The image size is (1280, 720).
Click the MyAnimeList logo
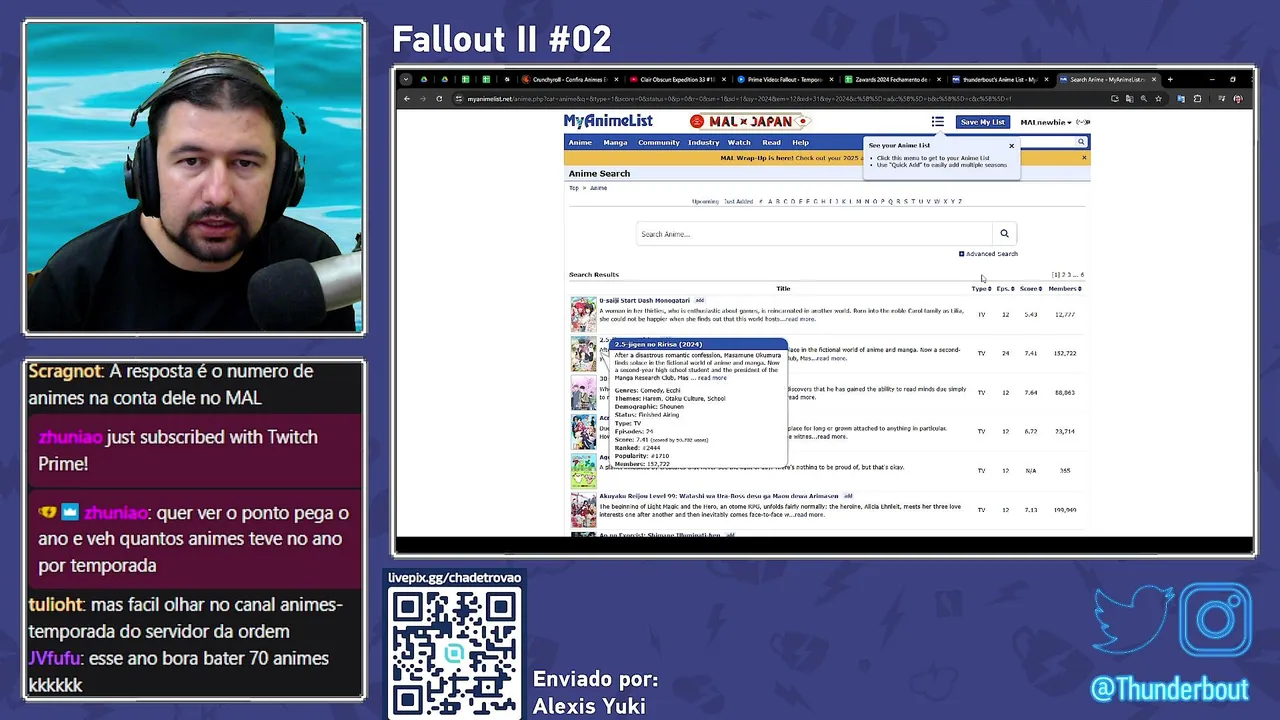point(608,121)
